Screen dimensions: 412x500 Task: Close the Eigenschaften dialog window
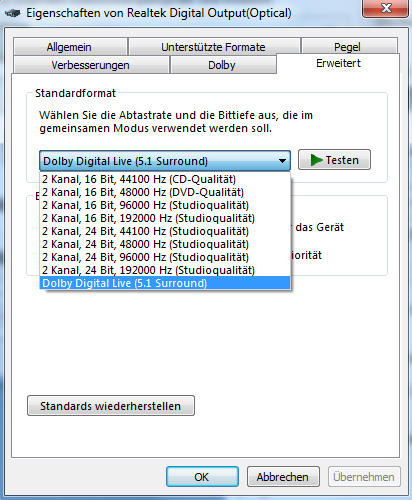click(x=385, y=8)
